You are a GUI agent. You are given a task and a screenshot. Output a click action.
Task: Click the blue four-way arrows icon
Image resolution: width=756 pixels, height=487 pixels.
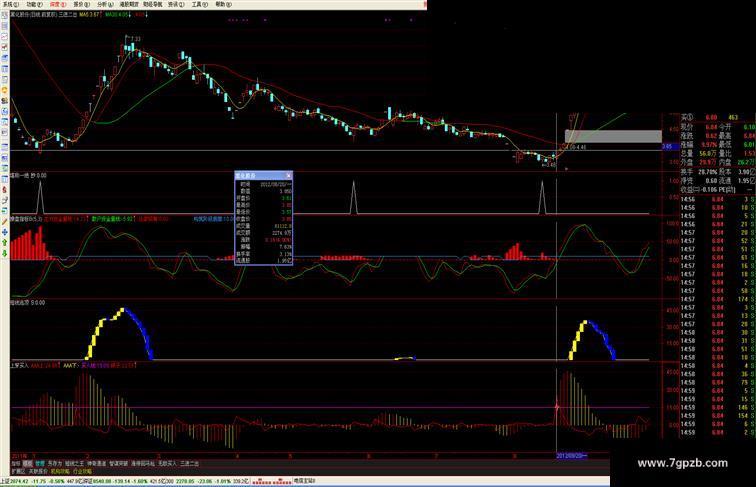coord(4,232)
